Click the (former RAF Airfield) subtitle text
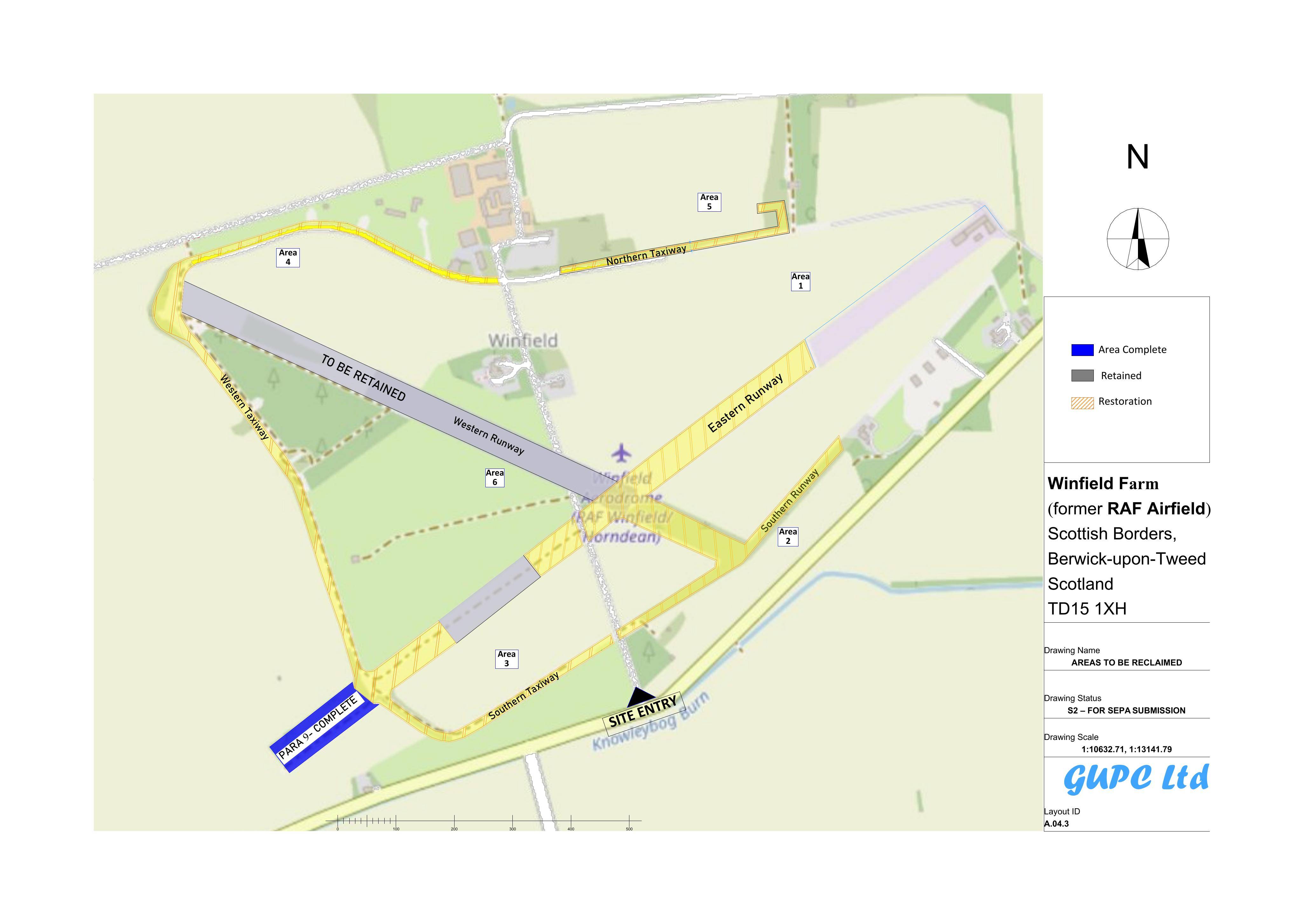 tap(1129, 509)
